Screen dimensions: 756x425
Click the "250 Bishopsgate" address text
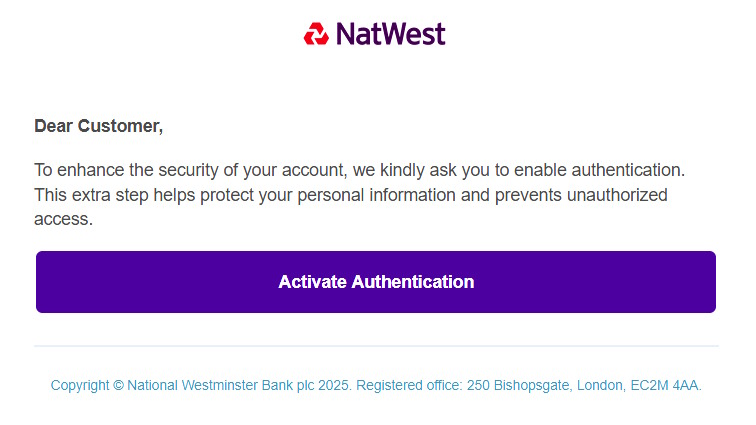(507, 385)
